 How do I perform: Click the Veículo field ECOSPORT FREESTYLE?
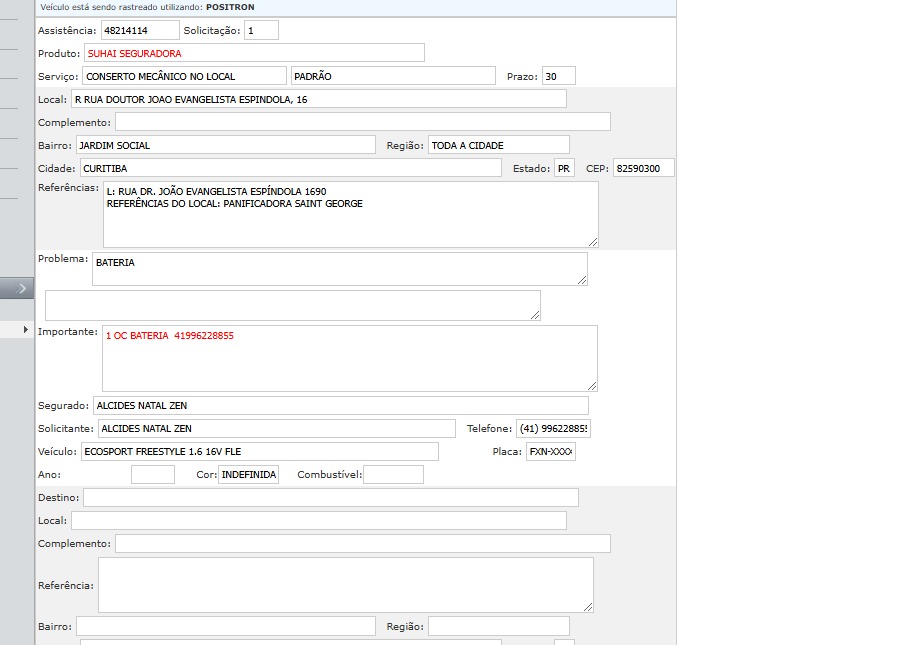click(260, 451)
